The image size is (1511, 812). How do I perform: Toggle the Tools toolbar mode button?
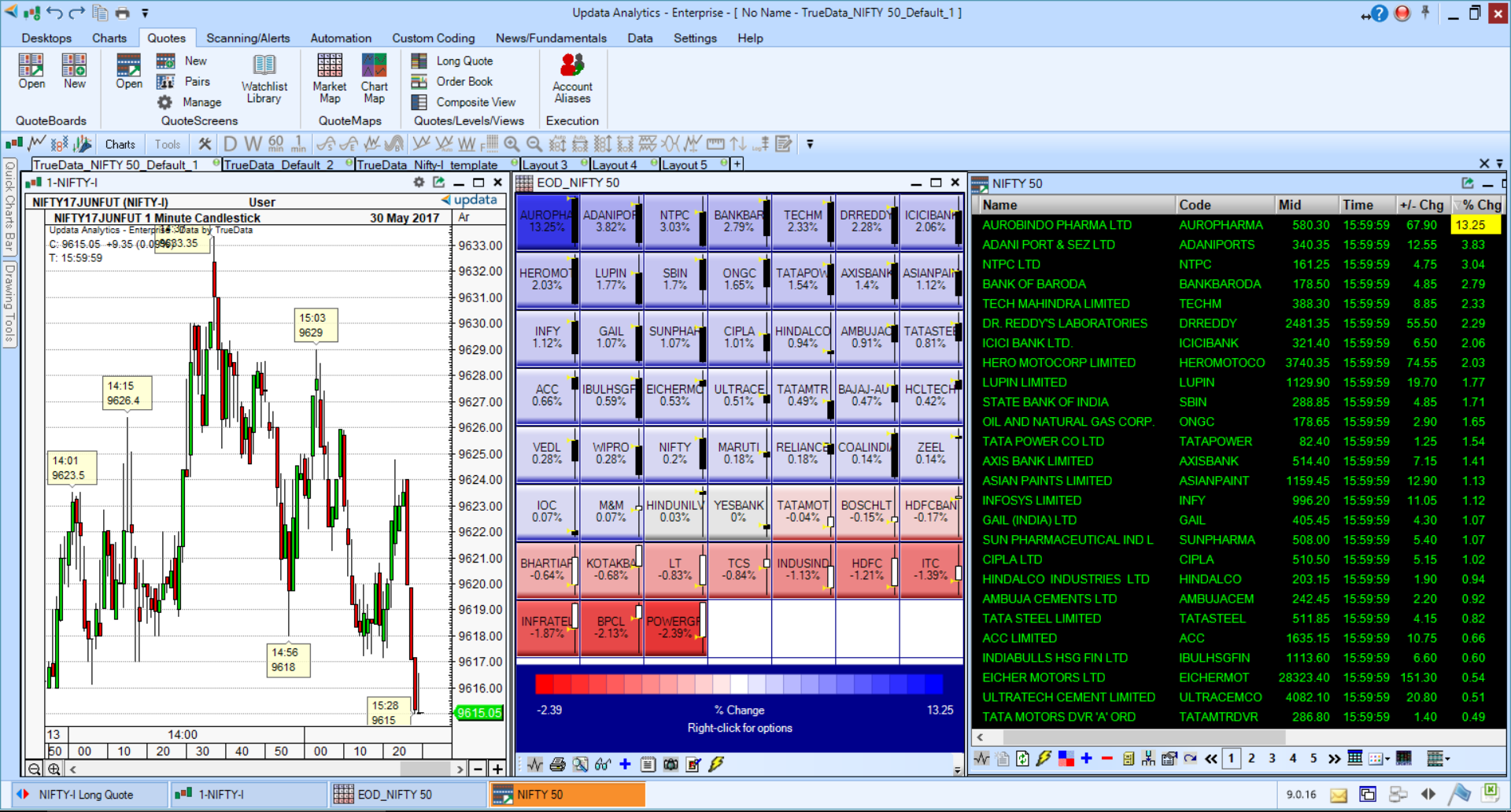click(x=167, y=144)
